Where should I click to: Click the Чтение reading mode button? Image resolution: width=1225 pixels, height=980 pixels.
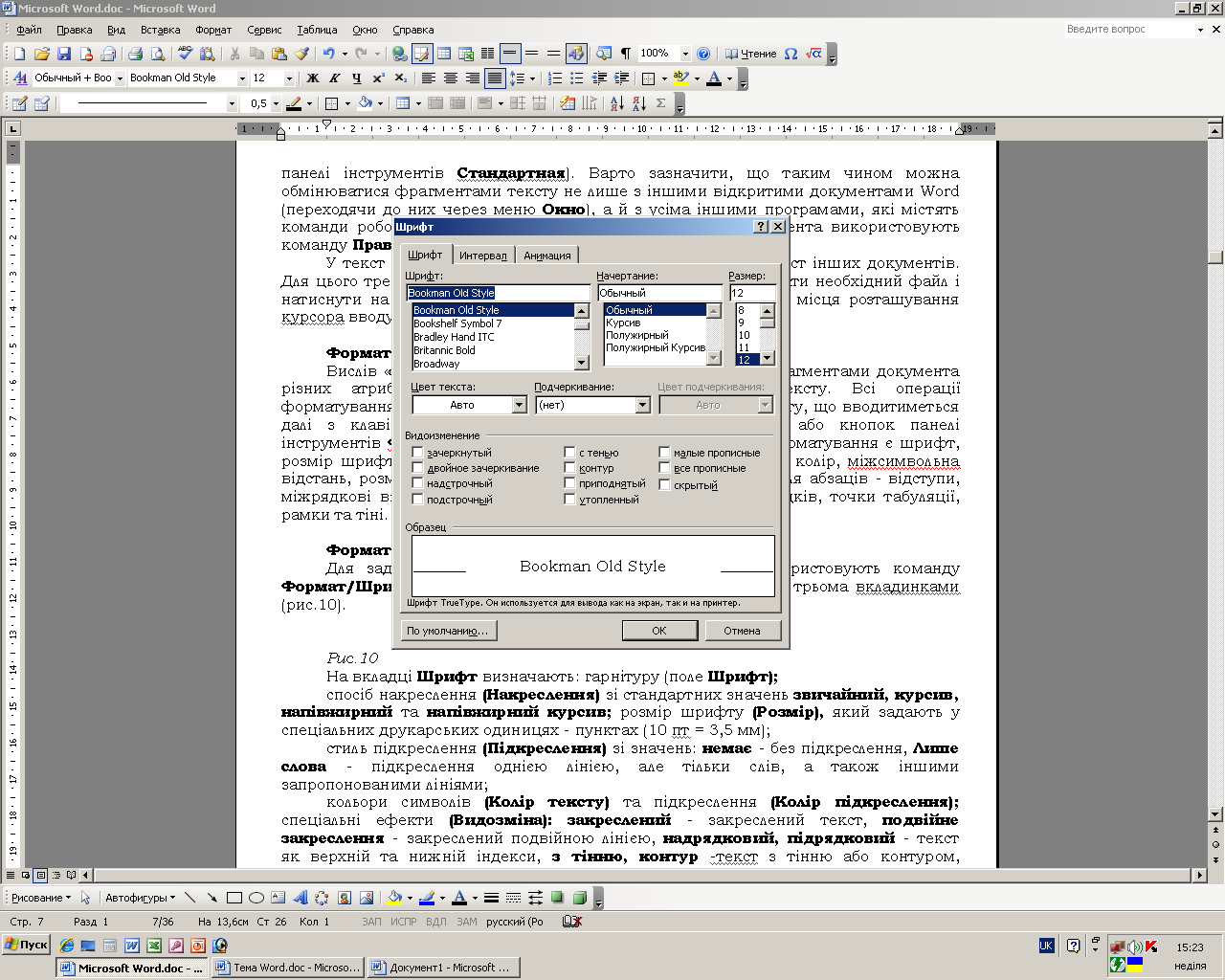click(x=751, y=55)
